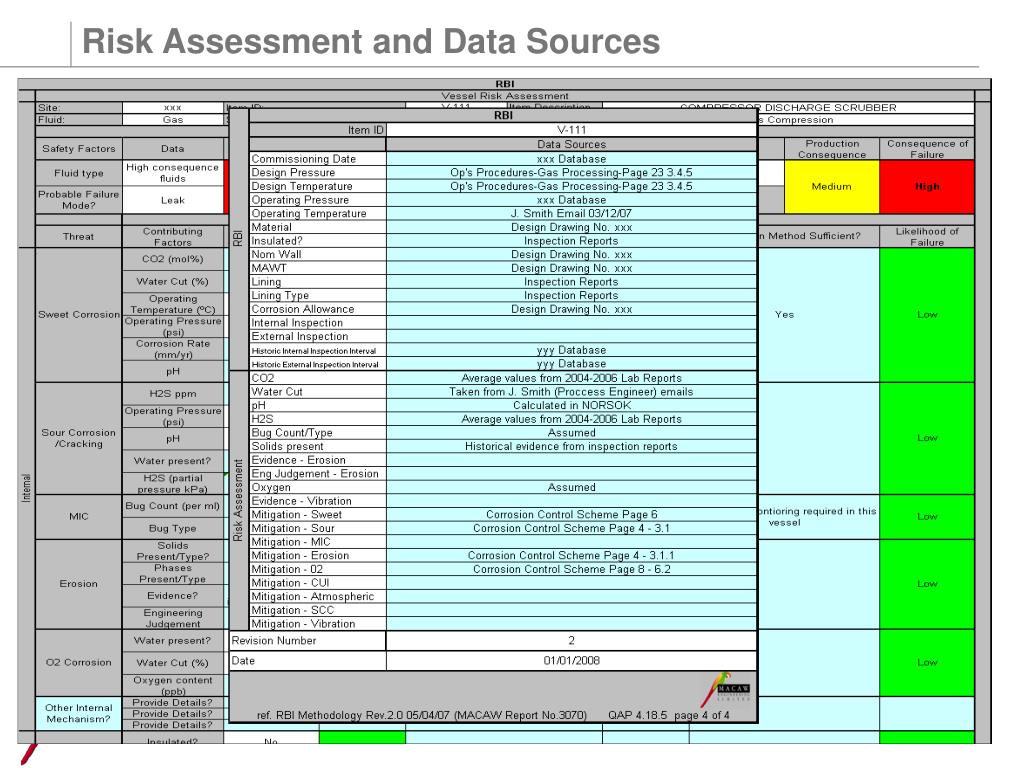
Task: Click the red 'High' Consequence of Failure cell
Action: click(x=927, y=187)
